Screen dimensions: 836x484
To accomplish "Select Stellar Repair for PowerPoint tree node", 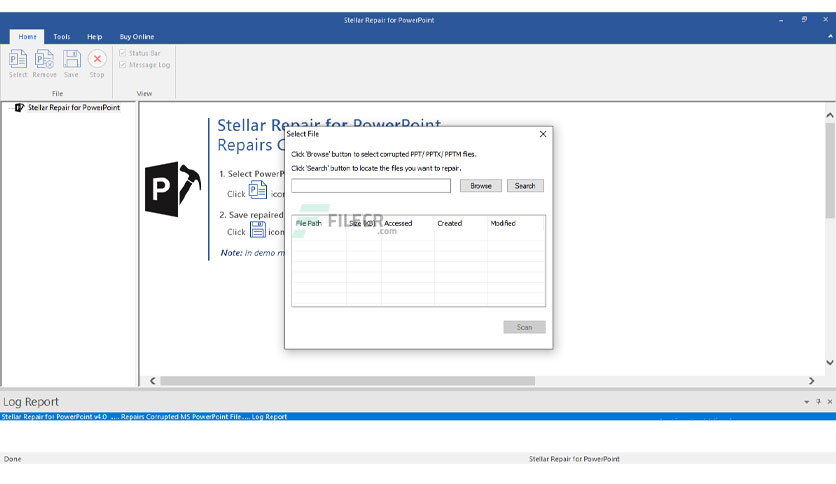I will 74,107.
